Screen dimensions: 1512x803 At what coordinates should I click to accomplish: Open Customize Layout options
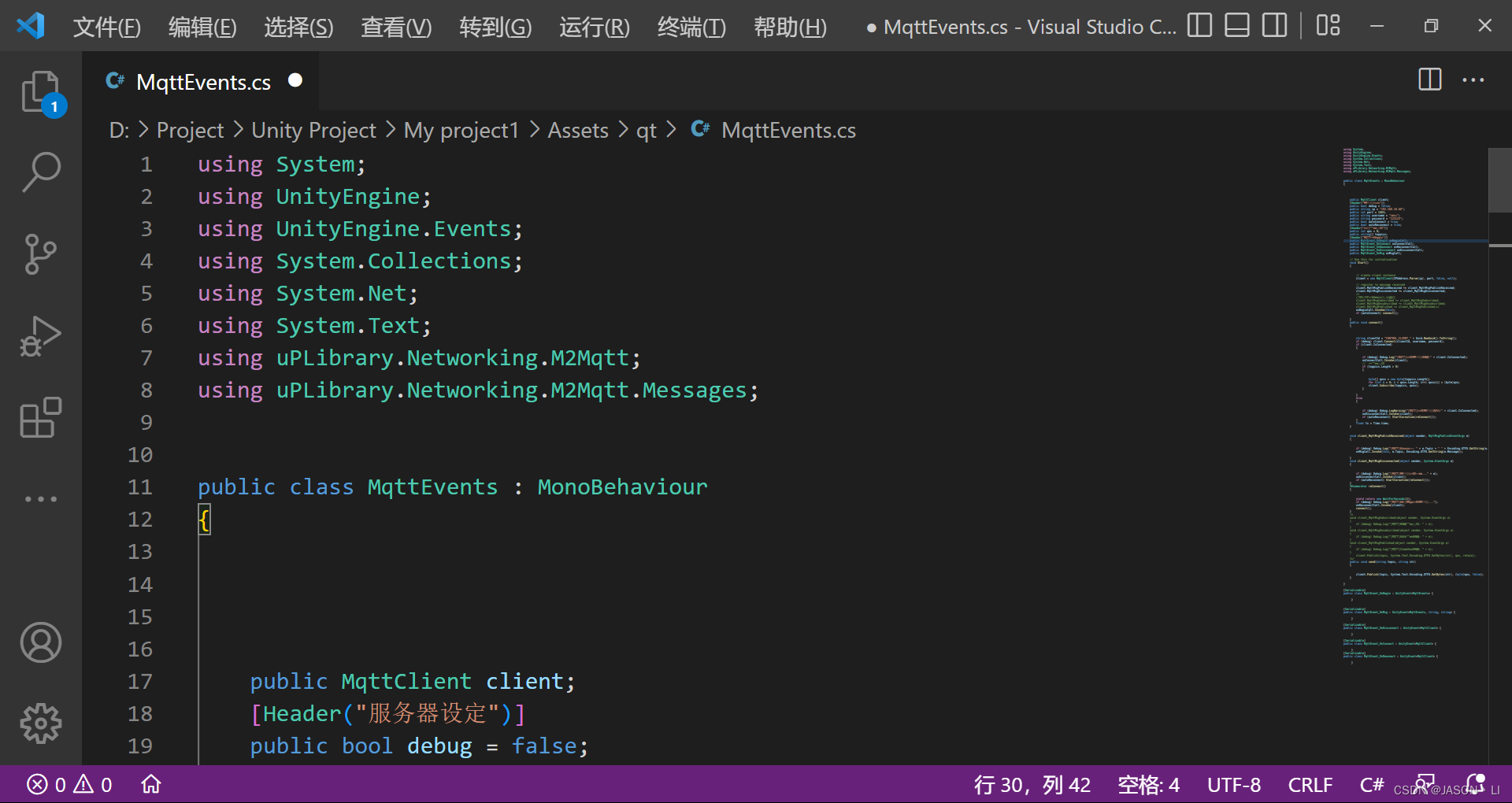1327,25
